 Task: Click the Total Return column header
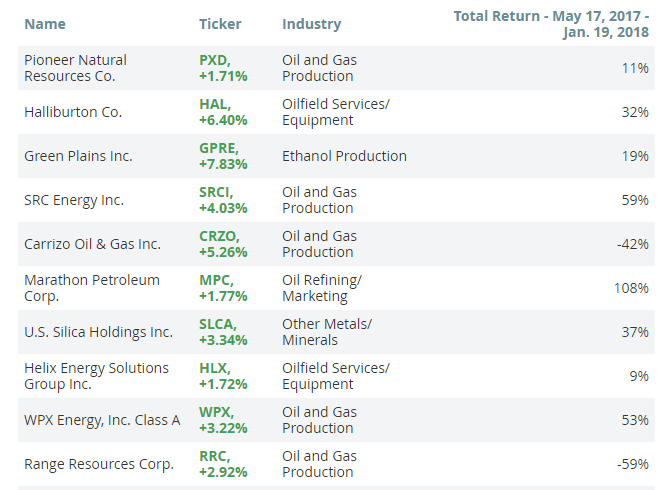(x=551, y=24)
